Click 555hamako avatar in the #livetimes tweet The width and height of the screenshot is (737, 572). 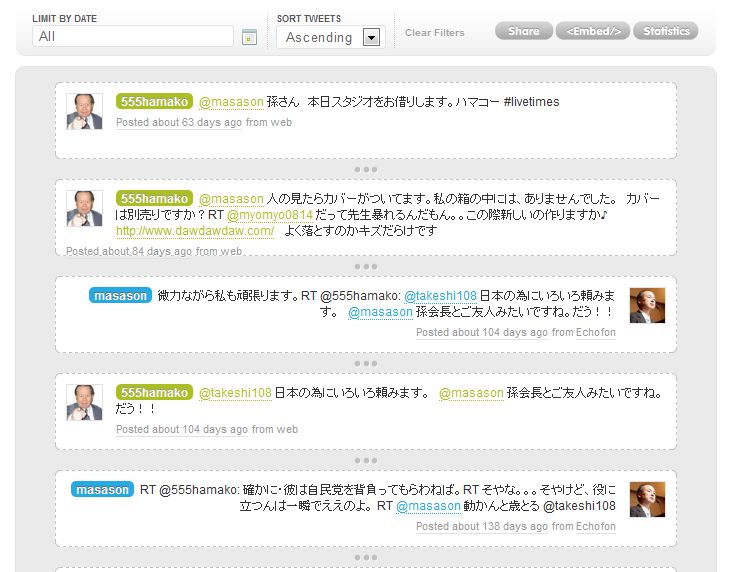pos(85,111)
